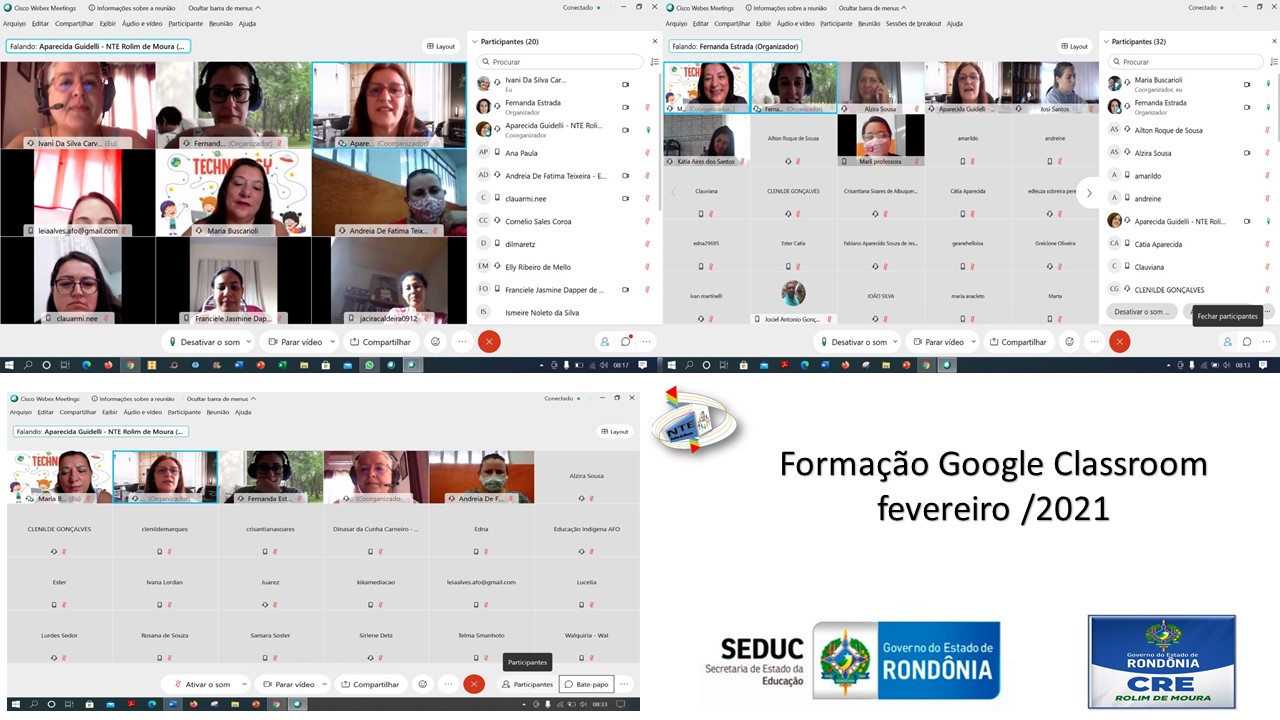Open chat icon in top-right window
The height and width of the screenshot is (720, 1280).
[1247, 342]
